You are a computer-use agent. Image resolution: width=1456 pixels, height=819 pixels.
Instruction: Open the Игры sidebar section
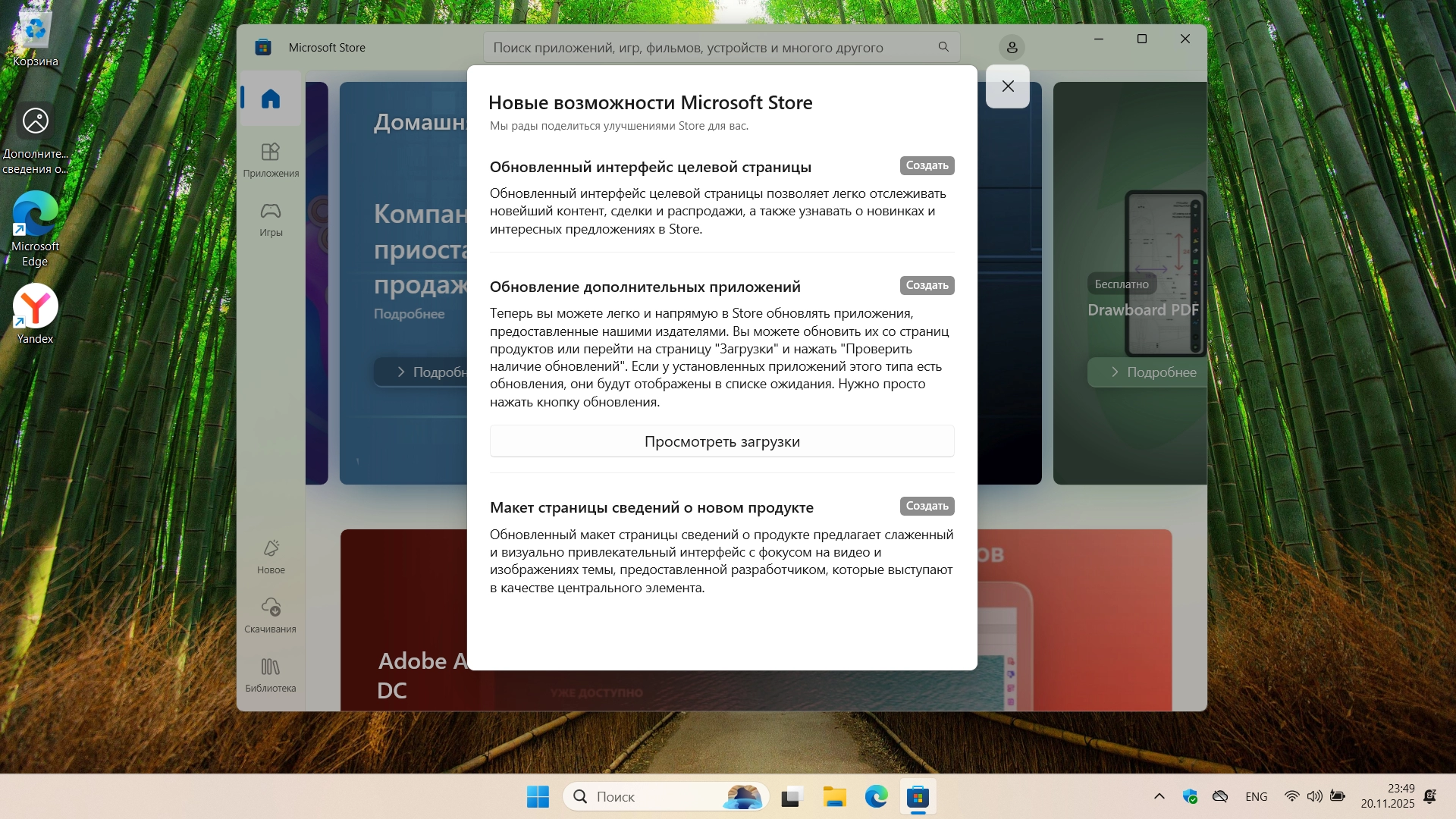pos(271,219)
